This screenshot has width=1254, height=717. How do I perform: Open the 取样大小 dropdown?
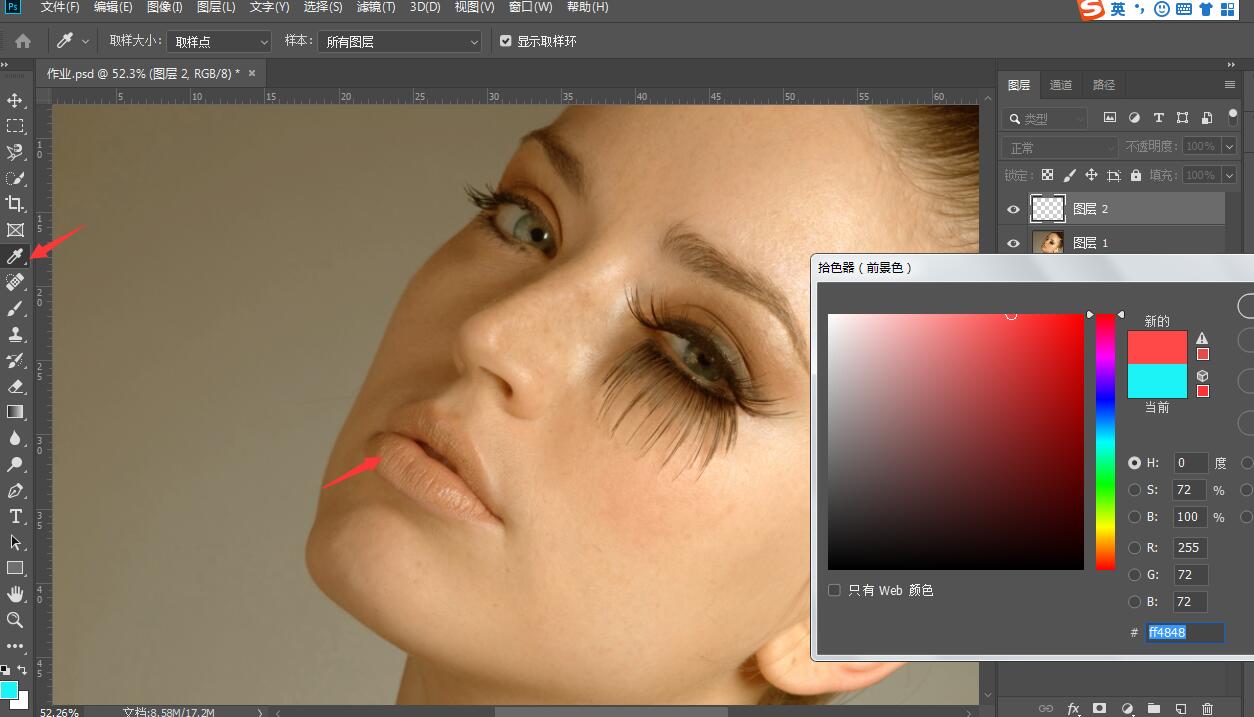tap(219, 41)
